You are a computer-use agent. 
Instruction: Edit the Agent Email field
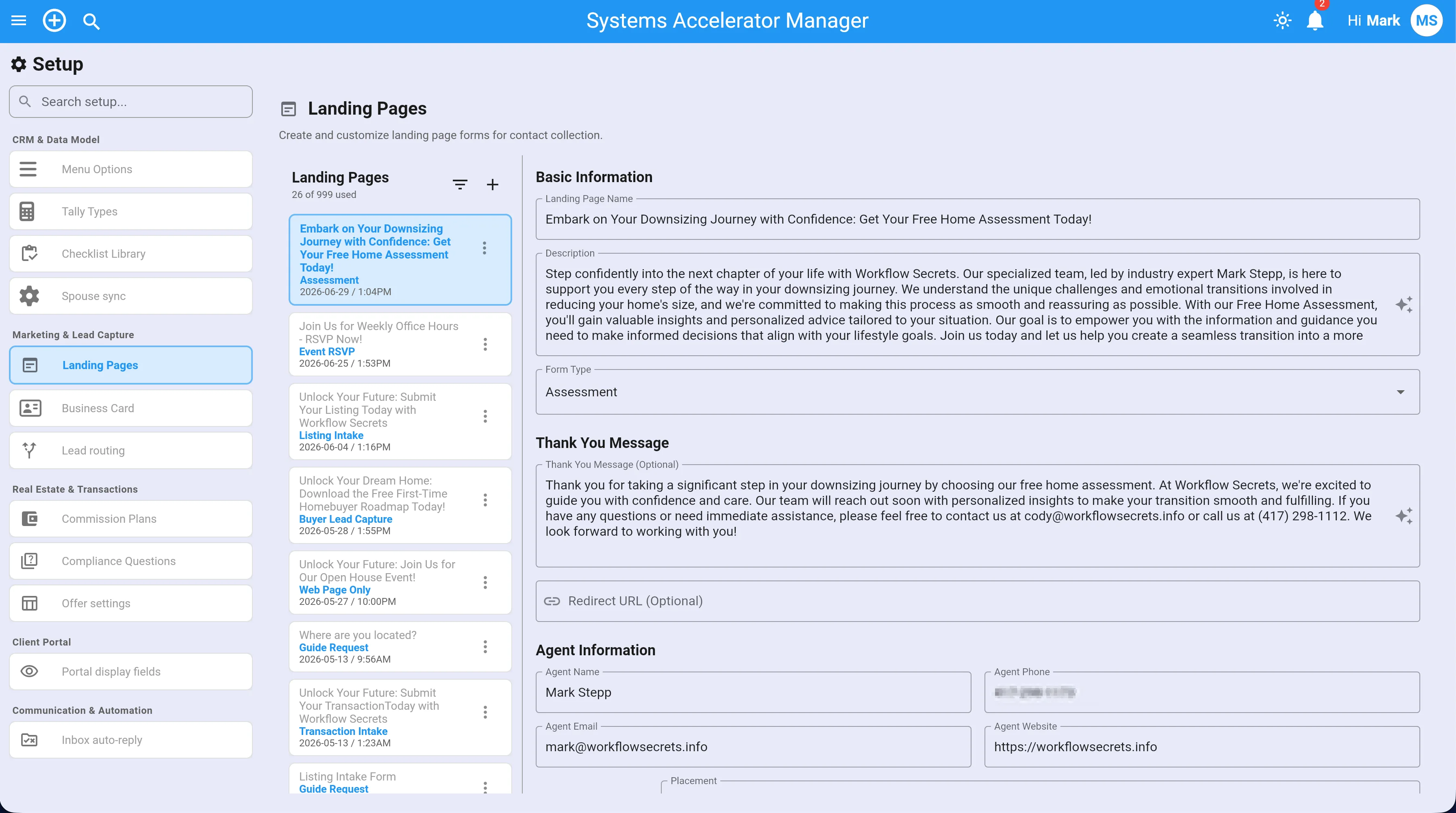coord(753,746)
